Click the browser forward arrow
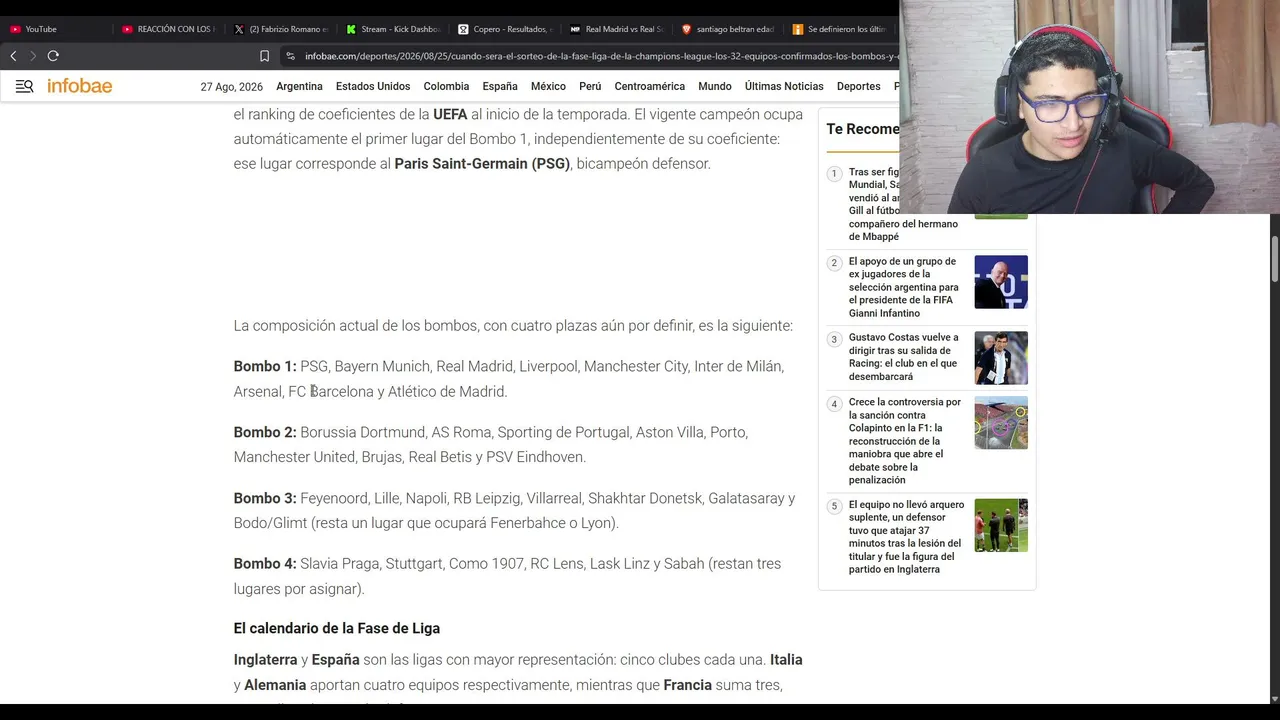Image resolution: width=1280 pixels, height=720 pixels. (32, 56)
